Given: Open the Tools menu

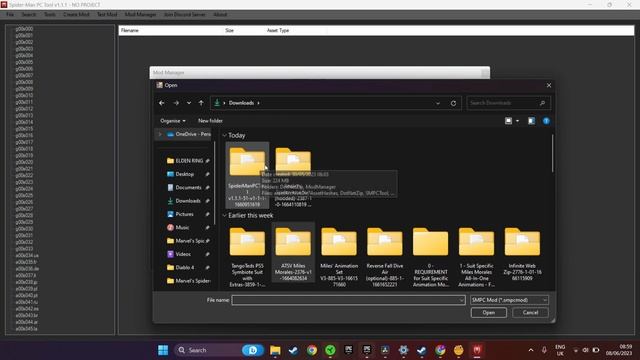Looking at the screenshot, I should click(50, 14).
